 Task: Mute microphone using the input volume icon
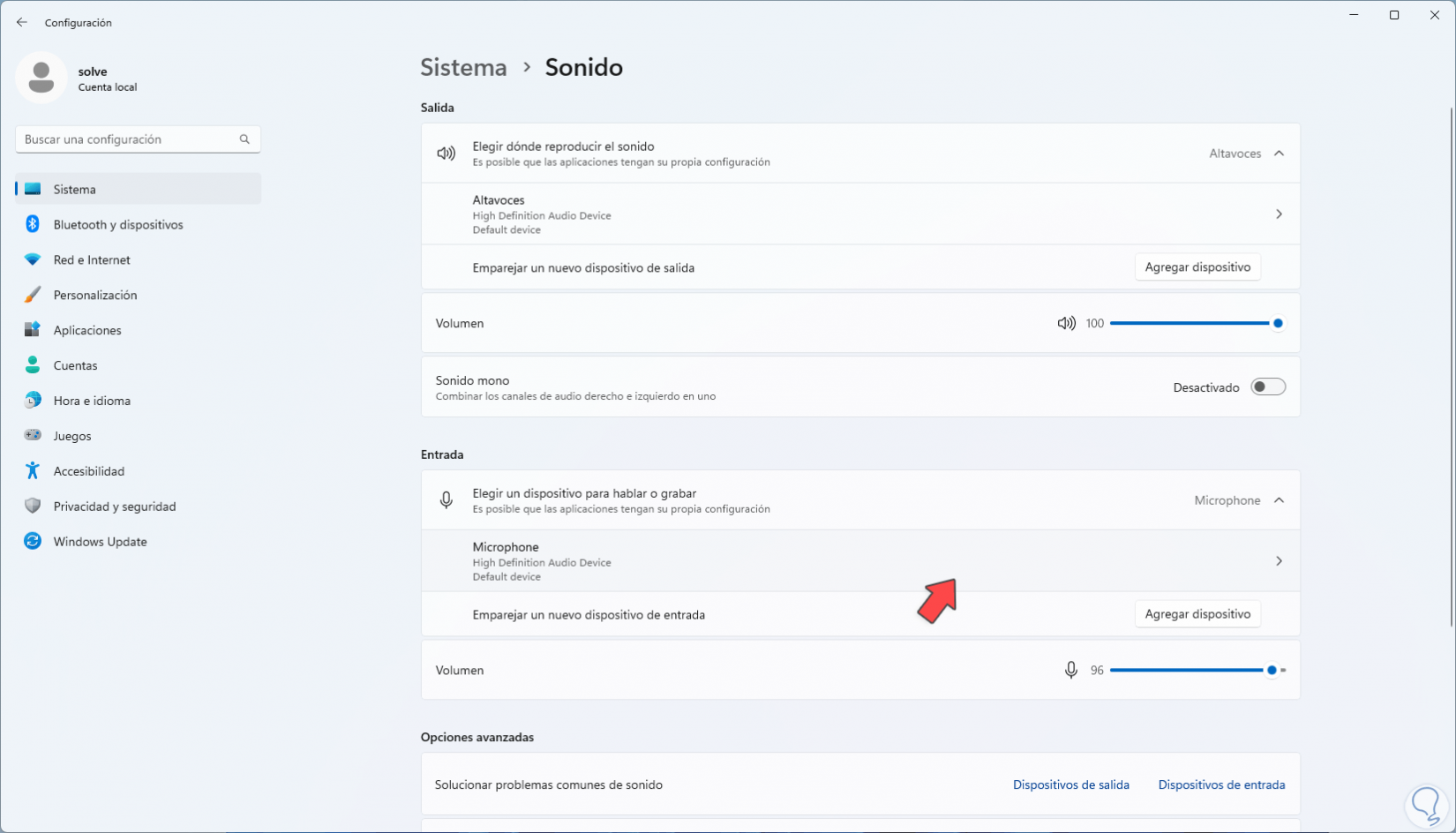pos(1070,671)
